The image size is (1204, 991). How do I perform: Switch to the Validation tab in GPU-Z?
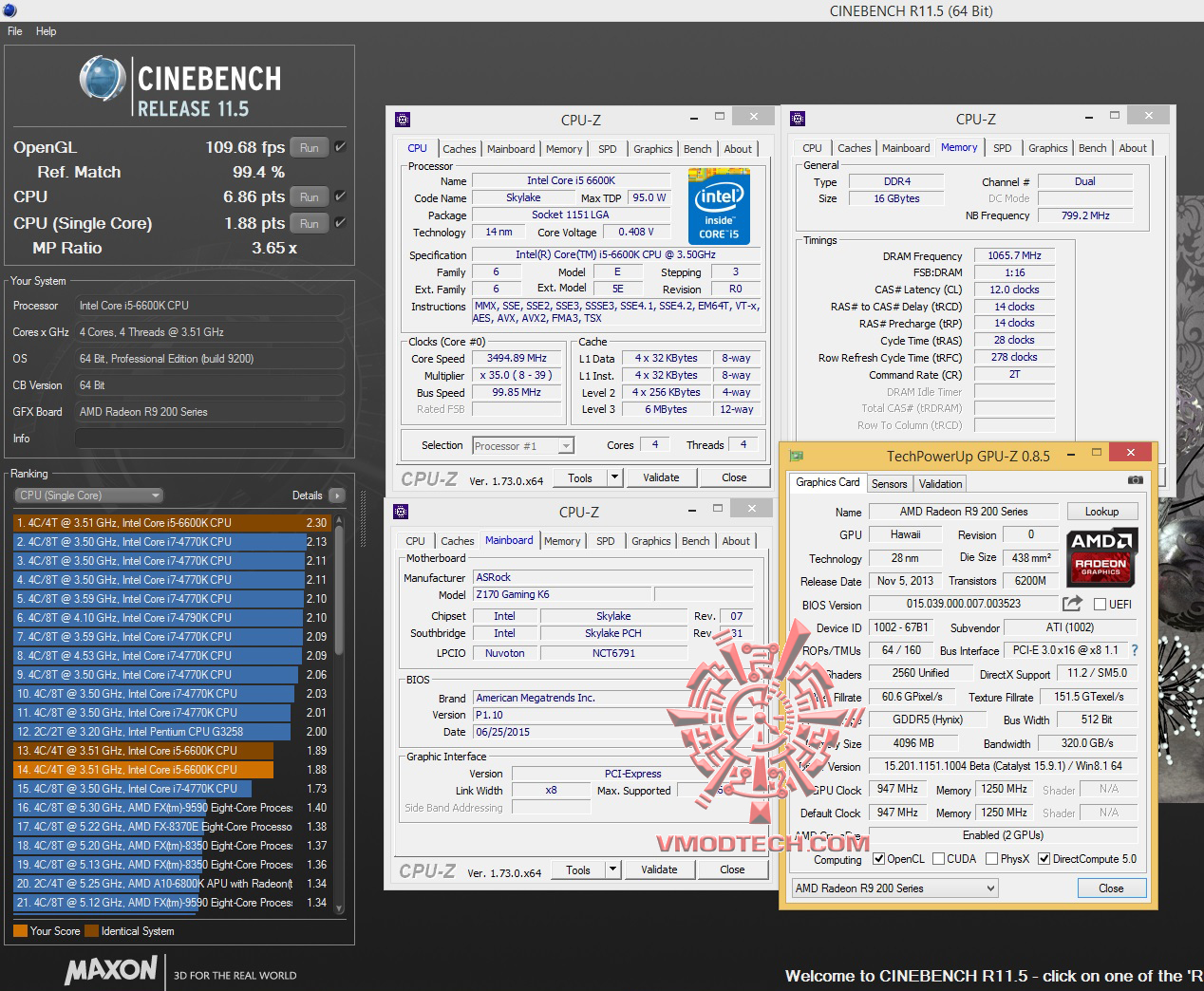[x=941, y=484]
